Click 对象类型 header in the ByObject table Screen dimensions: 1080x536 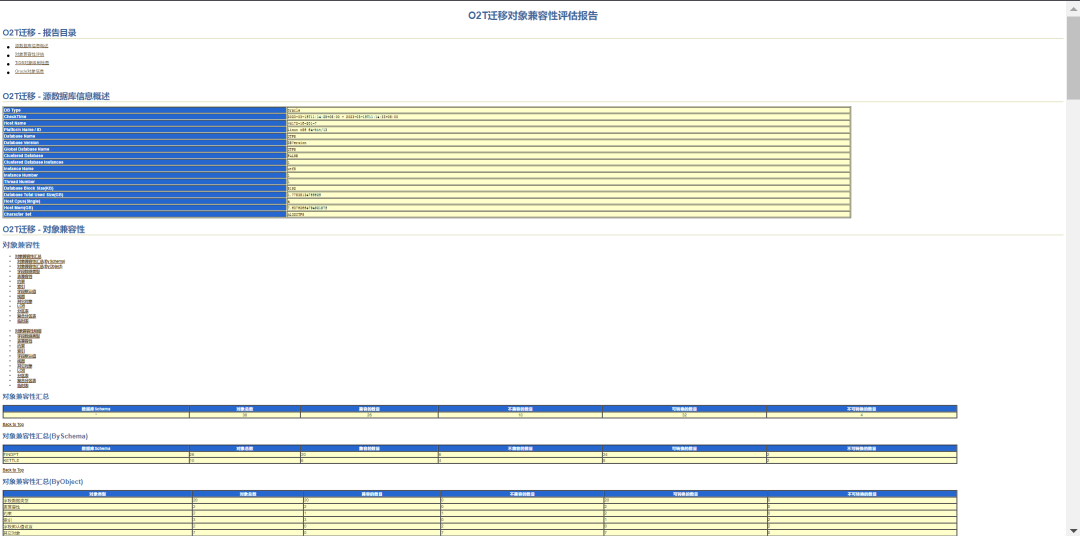coord(98,494)
